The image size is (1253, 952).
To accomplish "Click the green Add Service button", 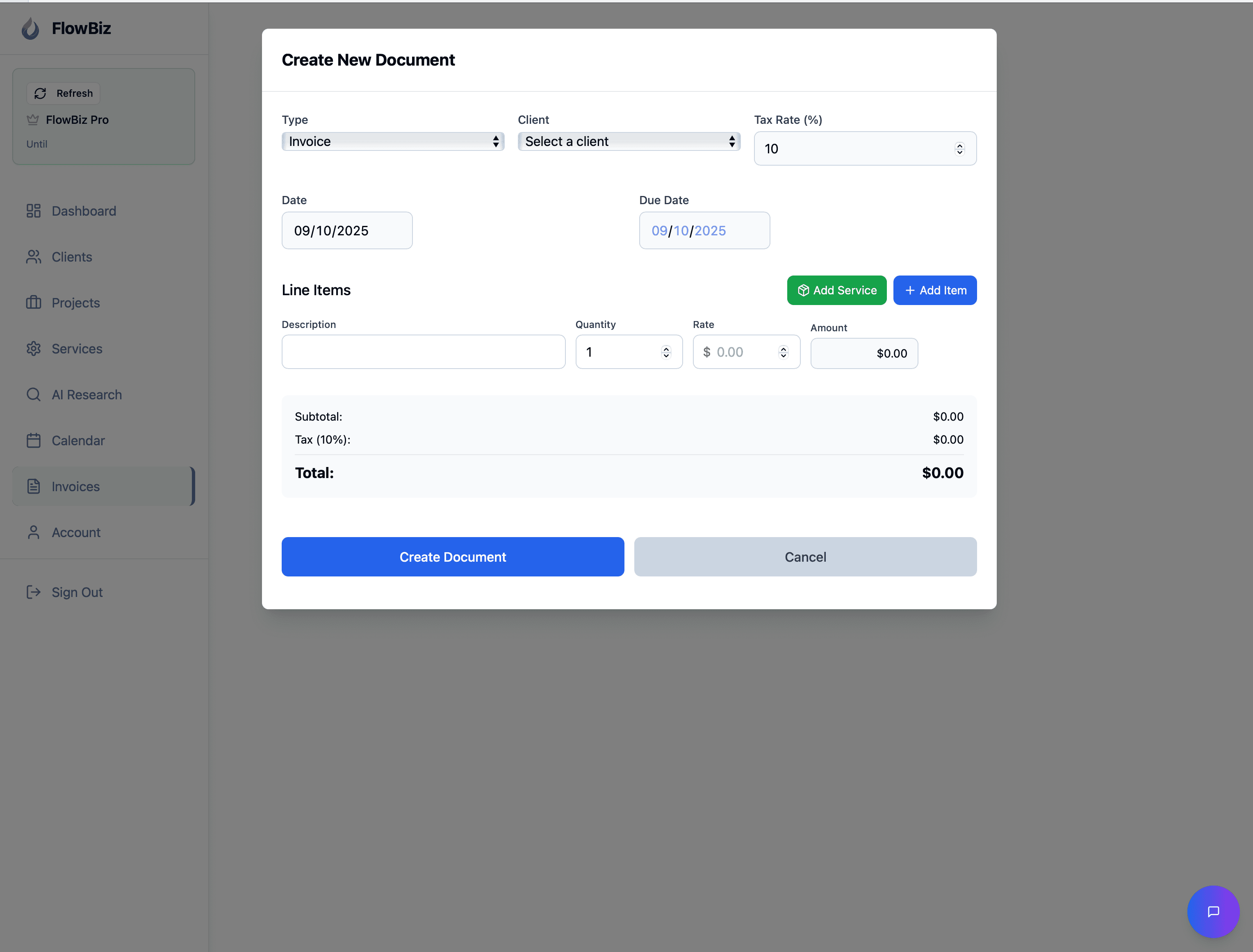I will tap(836, 289).
